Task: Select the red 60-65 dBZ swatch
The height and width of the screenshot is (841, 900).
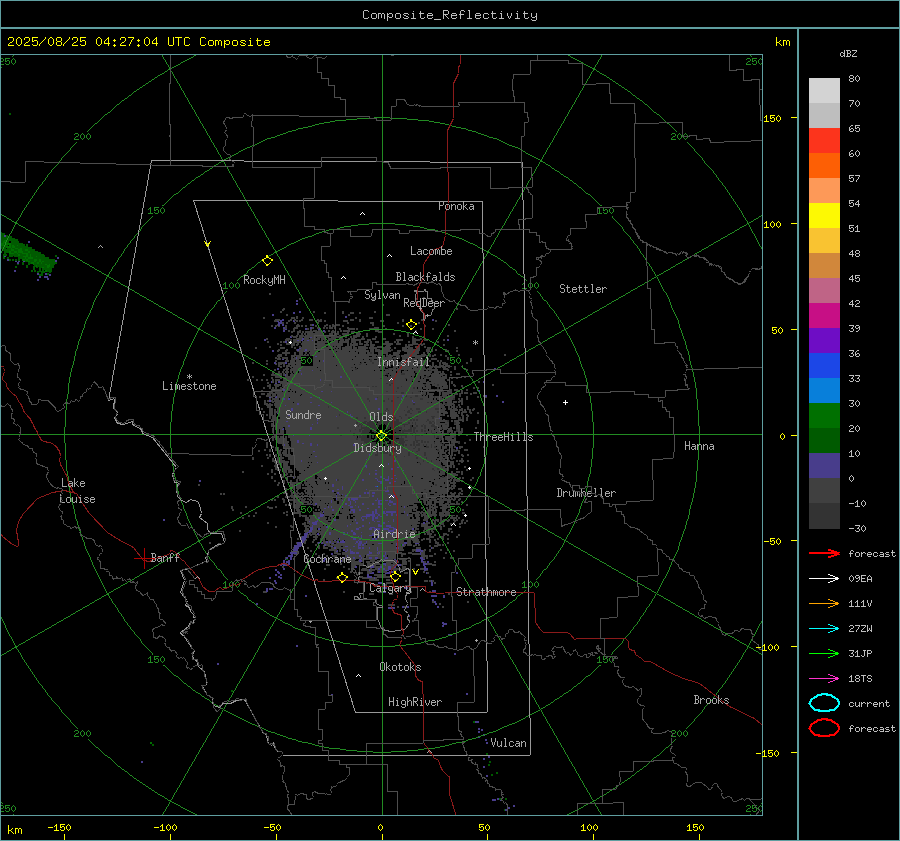Action: 824,141
